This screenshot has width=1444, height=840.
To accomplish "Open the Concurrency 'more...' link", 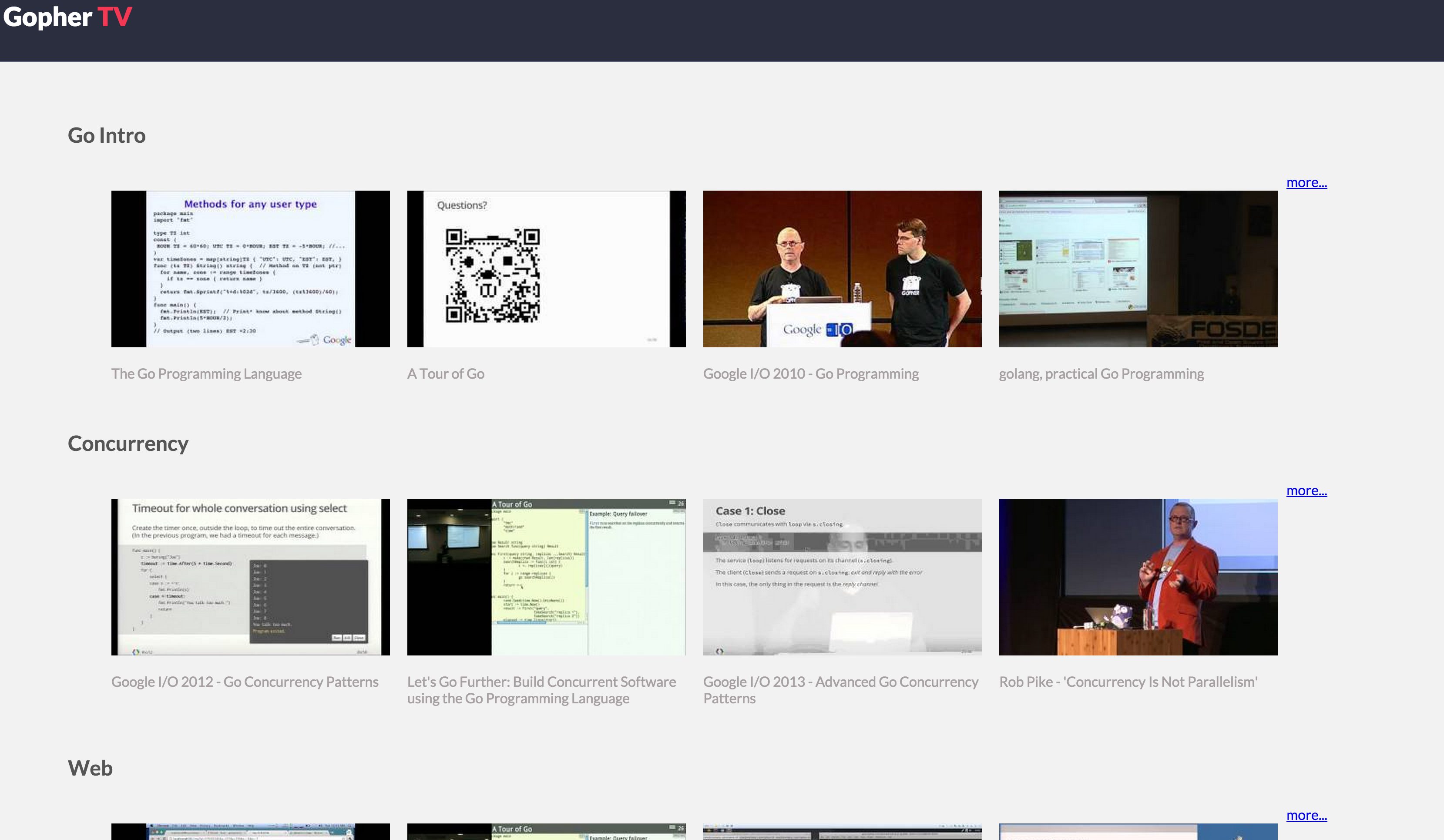I will (x=1306, y=491).
